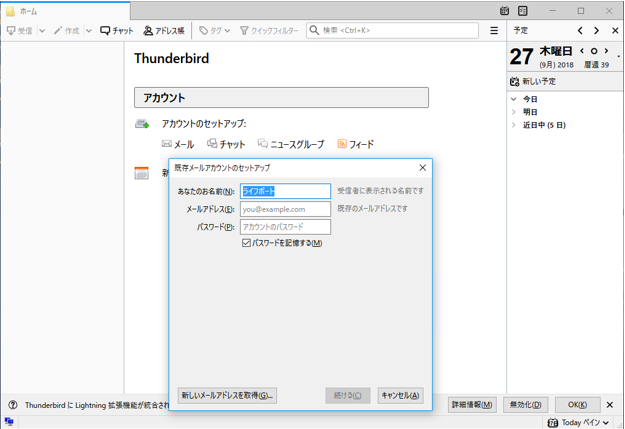Toggle パスワードを記憶する checkbox
The height and width of the screenshot is (429, 625).
[x=246, y=243]
